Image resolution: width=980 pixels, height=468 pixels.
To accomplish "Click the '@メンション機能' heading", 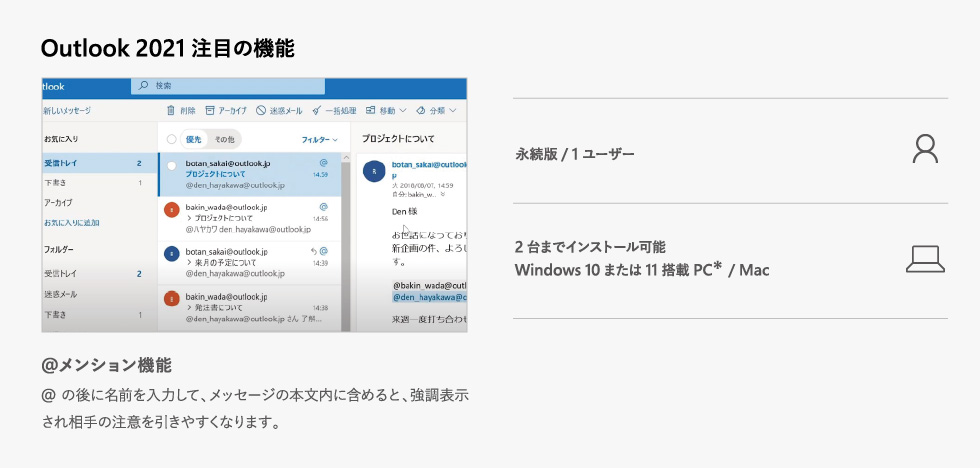I will pos(106,366).
